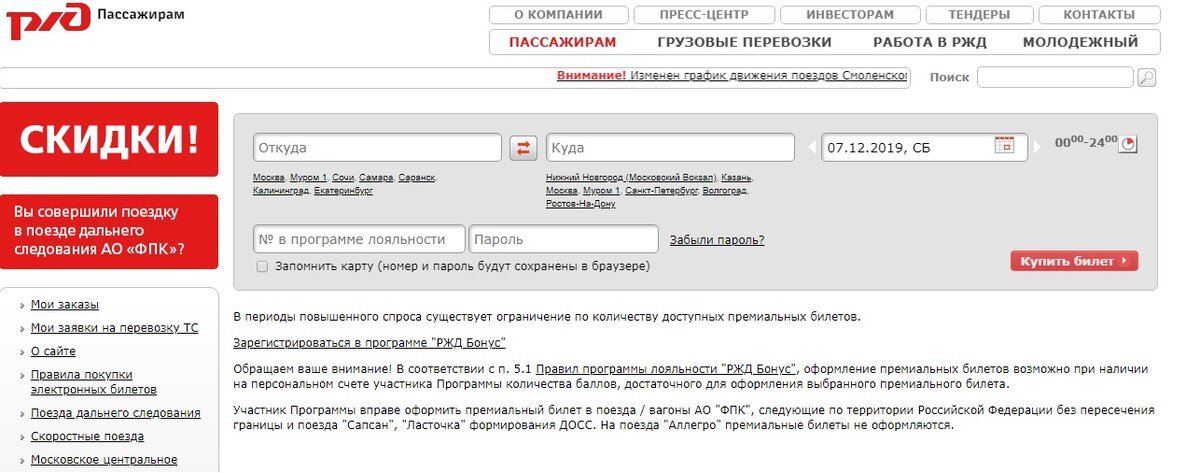The image size is (1200, 473).
Task: Focus the loyalty program number field
Action: point(359,239)
